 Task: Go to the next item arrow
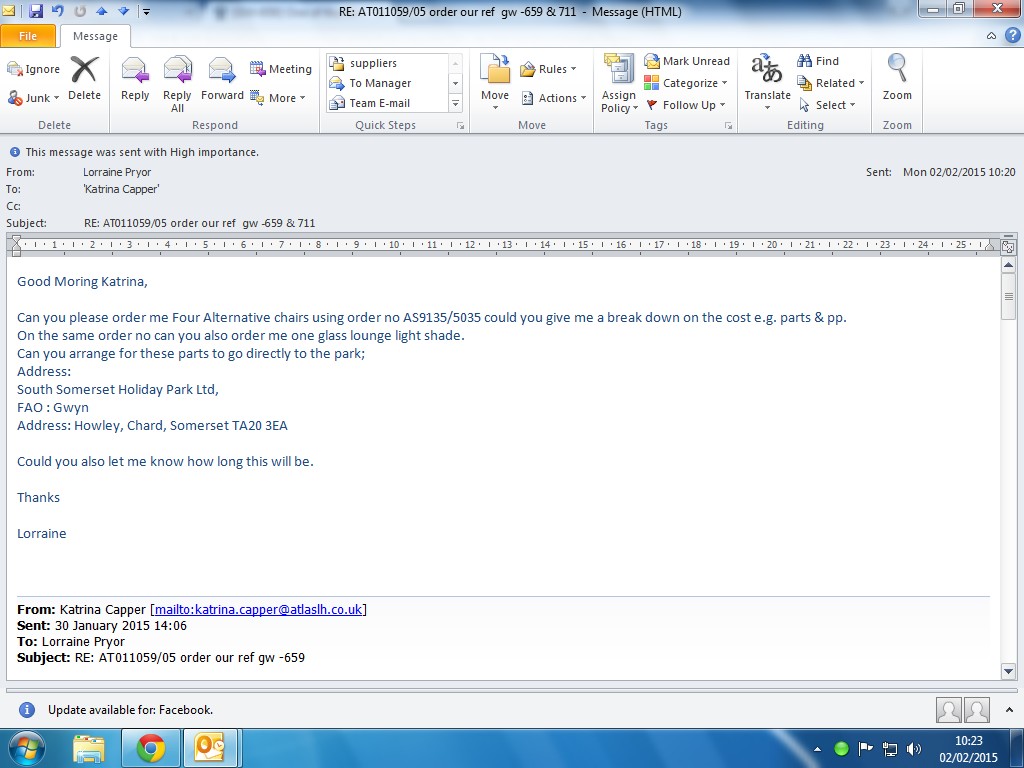pyautogui.click(x=122, y=11)
